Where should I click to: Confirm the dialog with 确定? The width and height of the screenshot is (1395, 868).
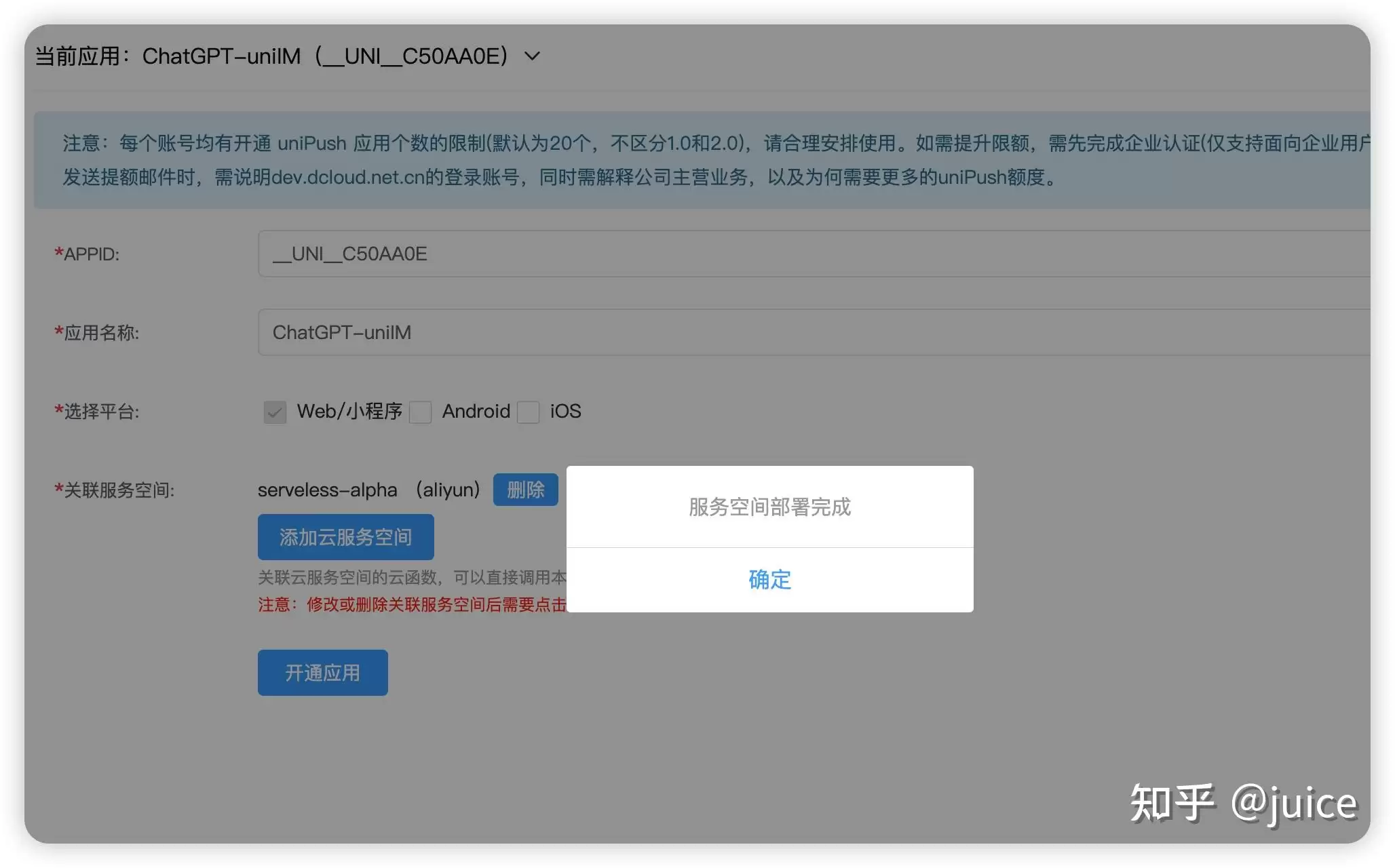coord(769,580)
